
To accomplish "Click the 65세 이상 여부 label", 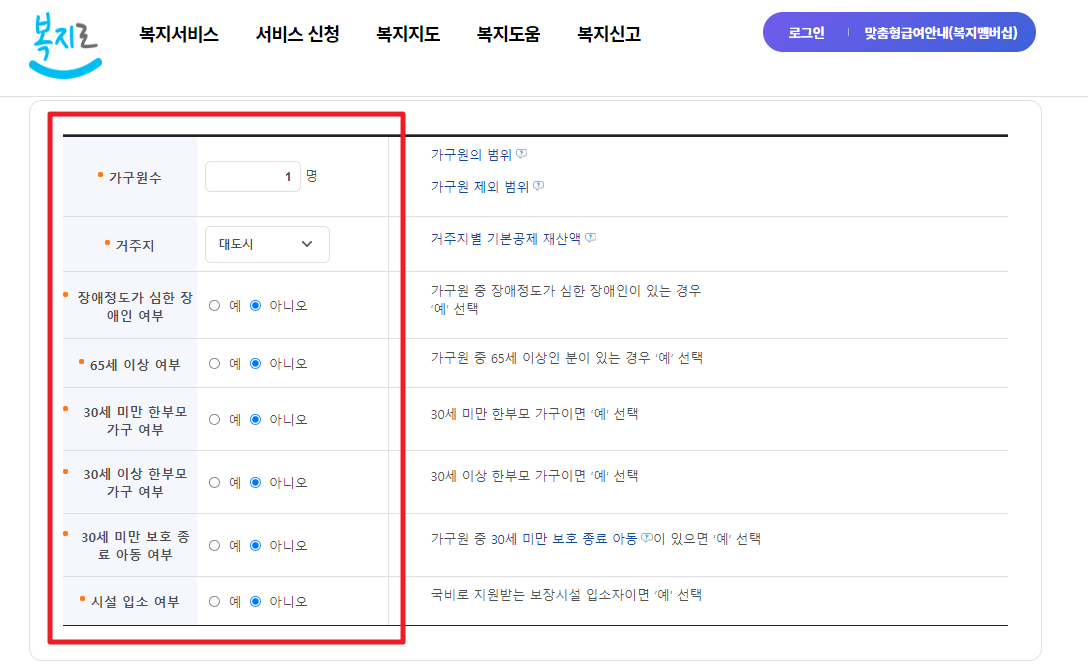I will pos(135,364).
